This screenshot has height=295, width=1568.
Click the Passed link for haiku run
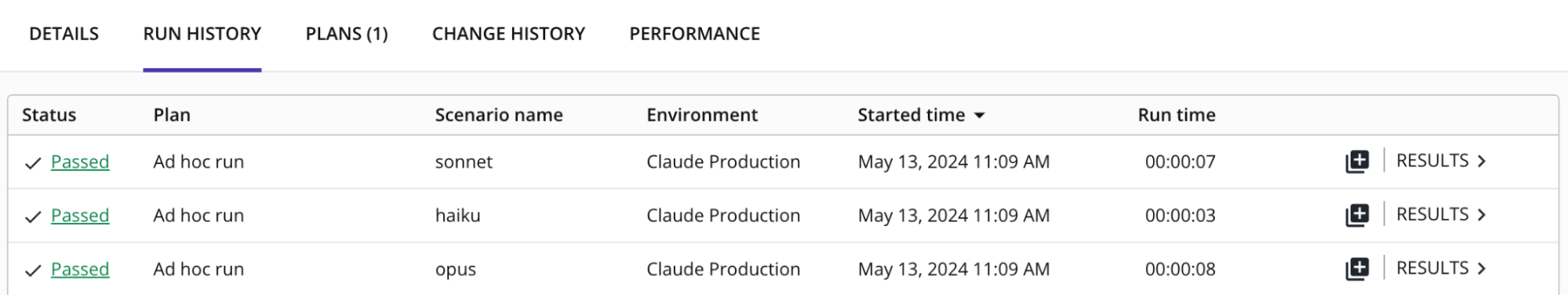point(80,215)
